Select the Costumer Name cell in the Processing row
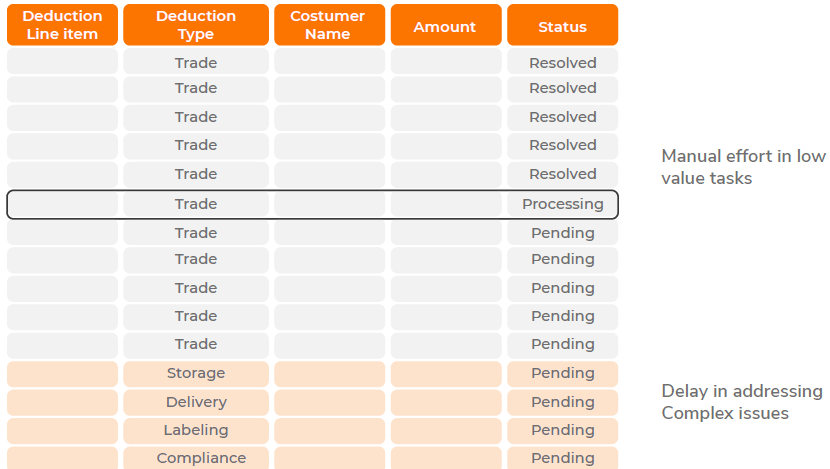 pyautogui.click(x=328, y=204)
